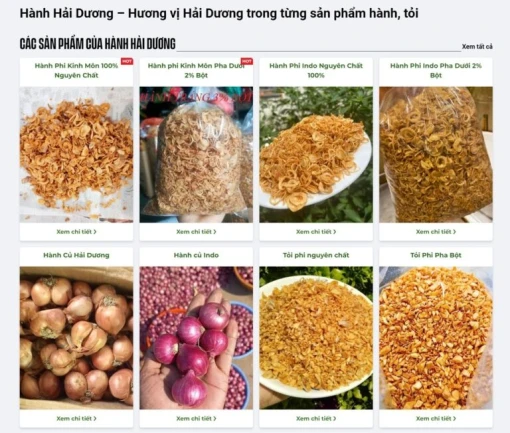Click Xem chi tiết for Hành củ Indo
Viewport: 510px width, 433px height.
tap(196, 418)
